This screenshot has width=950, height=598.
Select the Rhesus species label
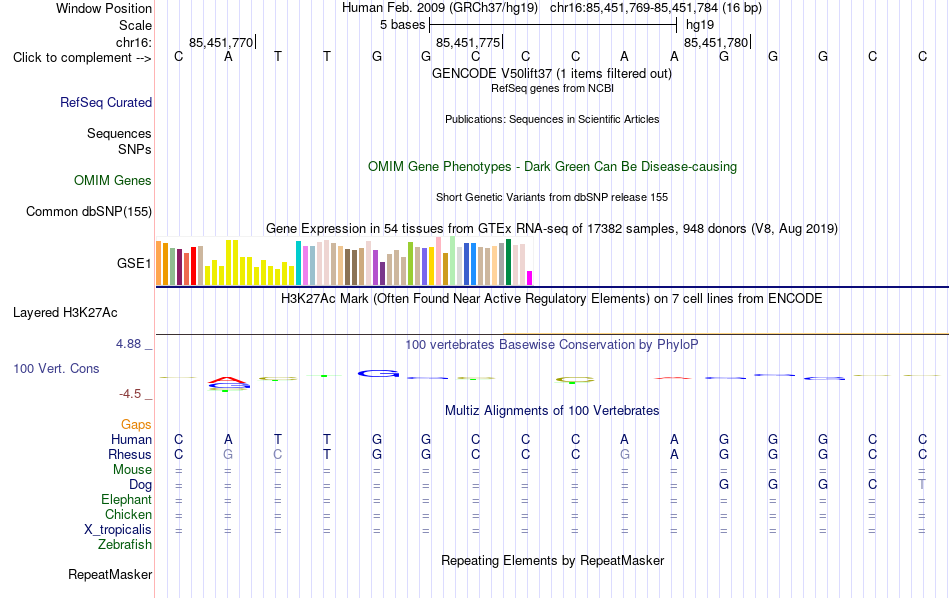coord(130,454)
